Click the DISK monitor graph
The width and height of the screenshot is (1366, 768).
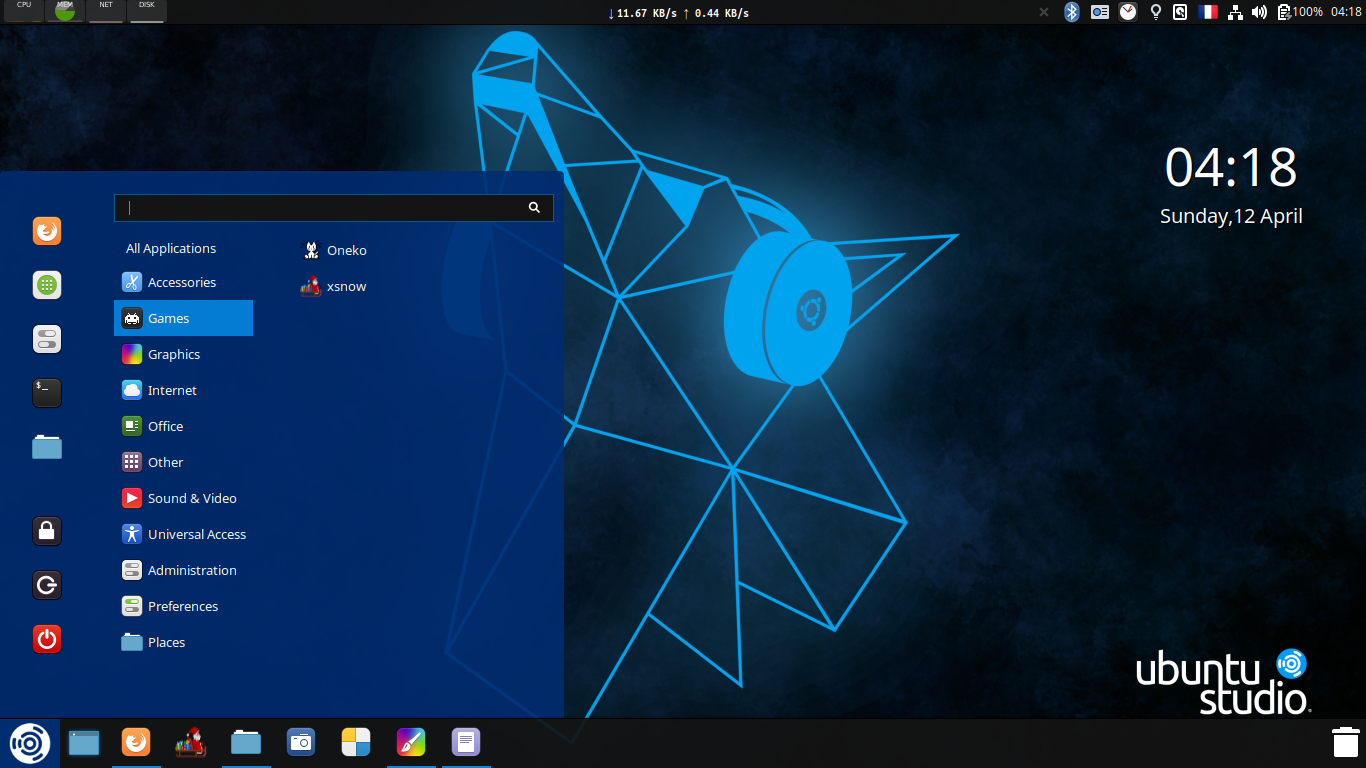click(147, 11)
